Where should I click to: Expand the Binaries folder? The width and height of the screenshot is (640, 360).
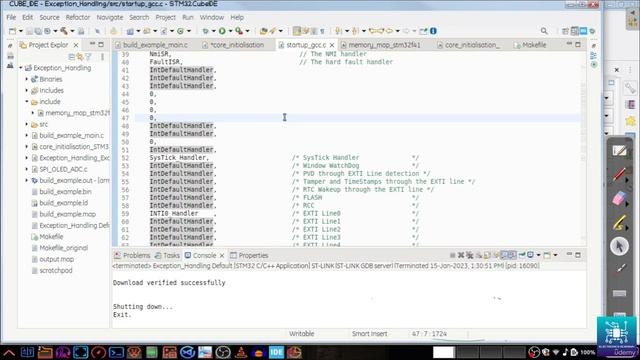pos(27,79)
